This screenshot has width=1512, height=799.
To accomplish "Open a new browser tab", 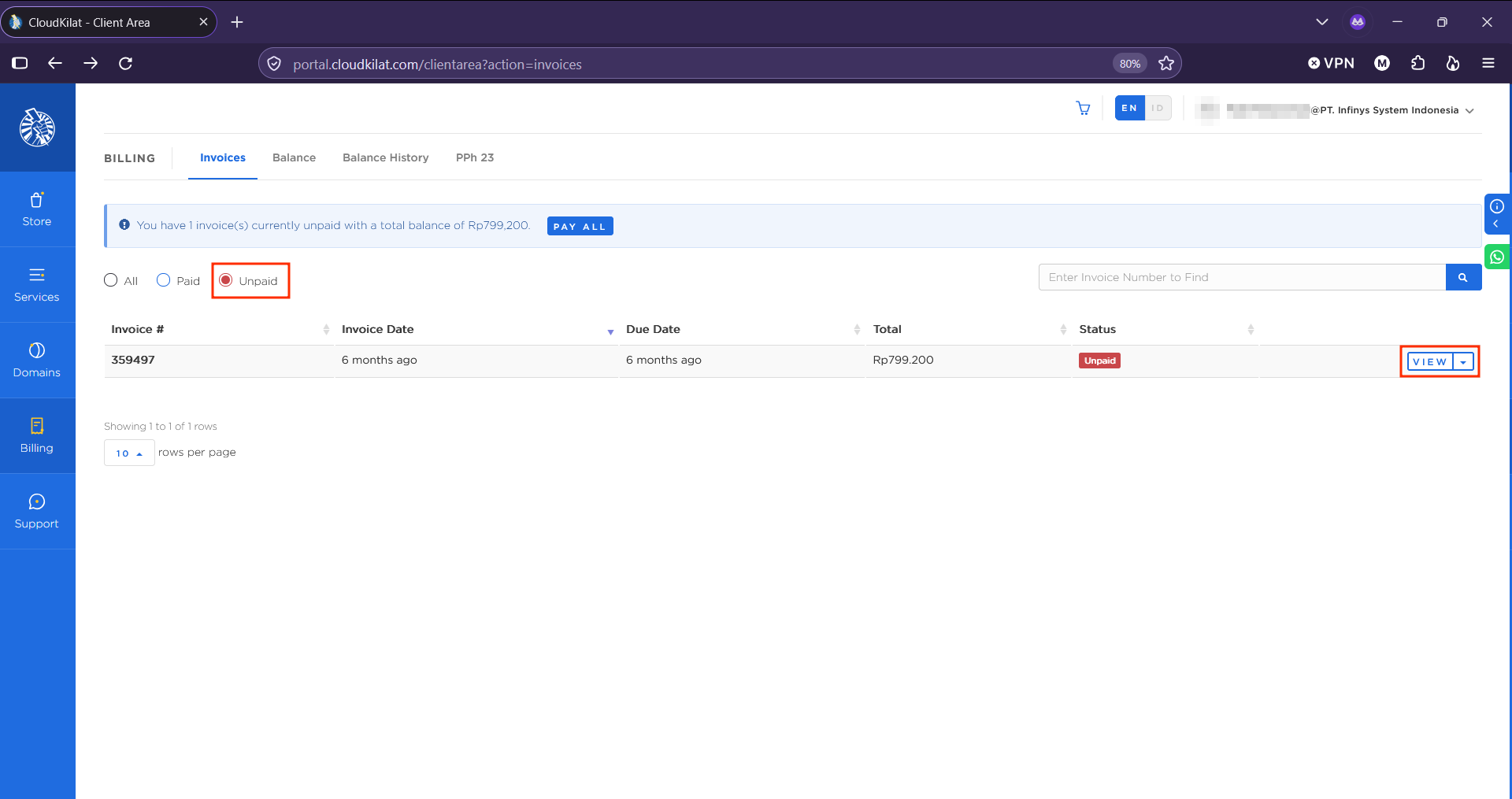I will pos(237,22).
